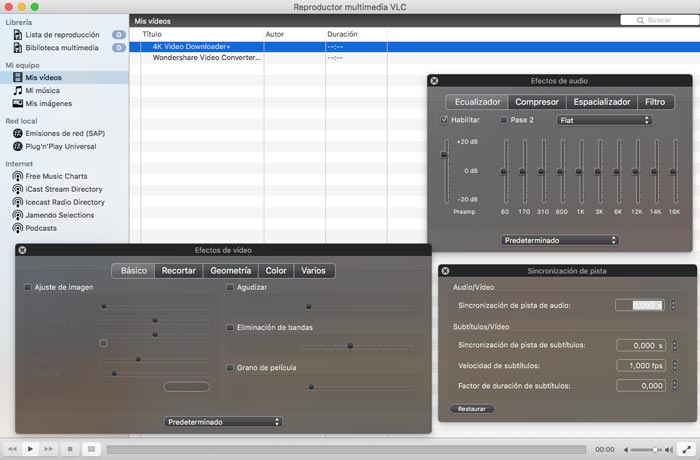Image resolution: width=700 pixels, height=460 pixels.
Task: Toggle the playlist view icon
Action: pyautogui.click(x=91, y=450)
